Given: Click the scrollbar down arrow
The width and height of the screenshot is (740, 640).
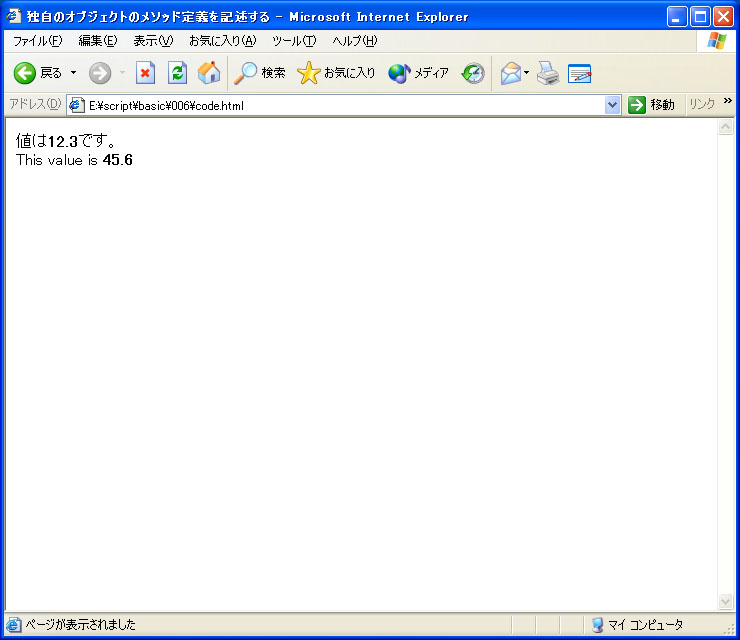Looking at the screenshot, I should coord(725,601).
